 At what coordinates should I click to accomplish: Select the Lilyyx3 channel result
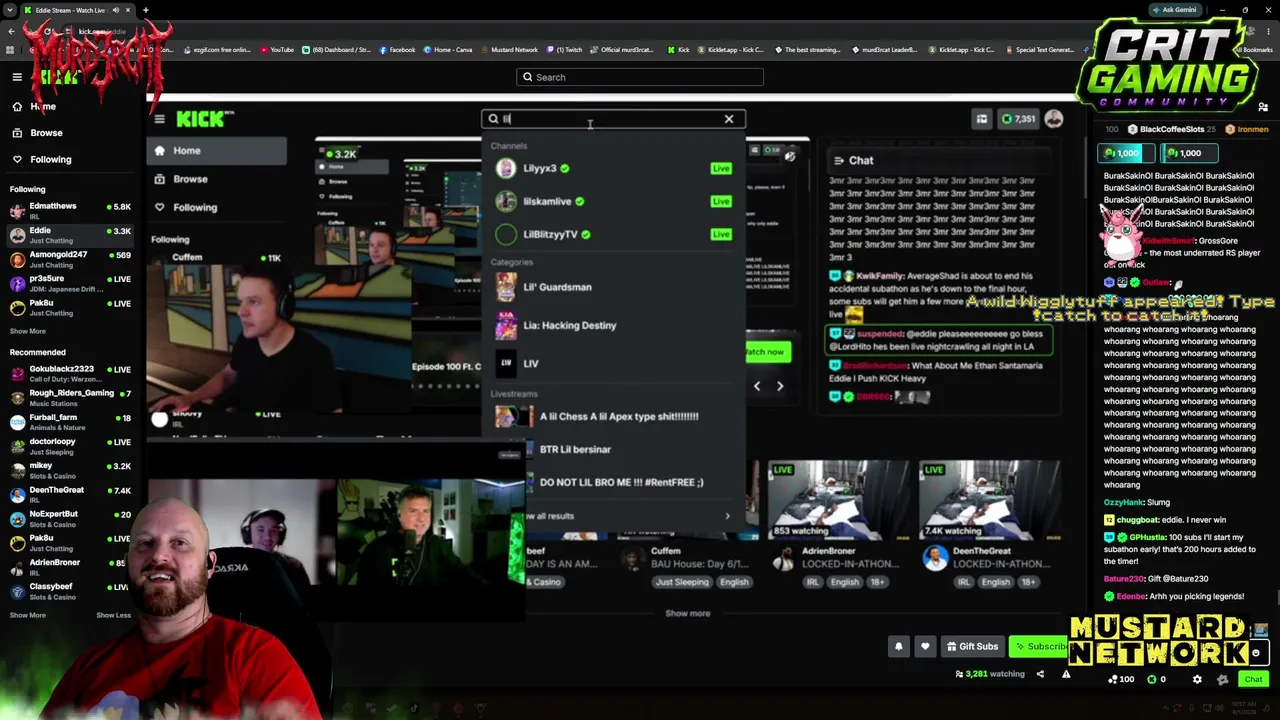pos(612,168)
